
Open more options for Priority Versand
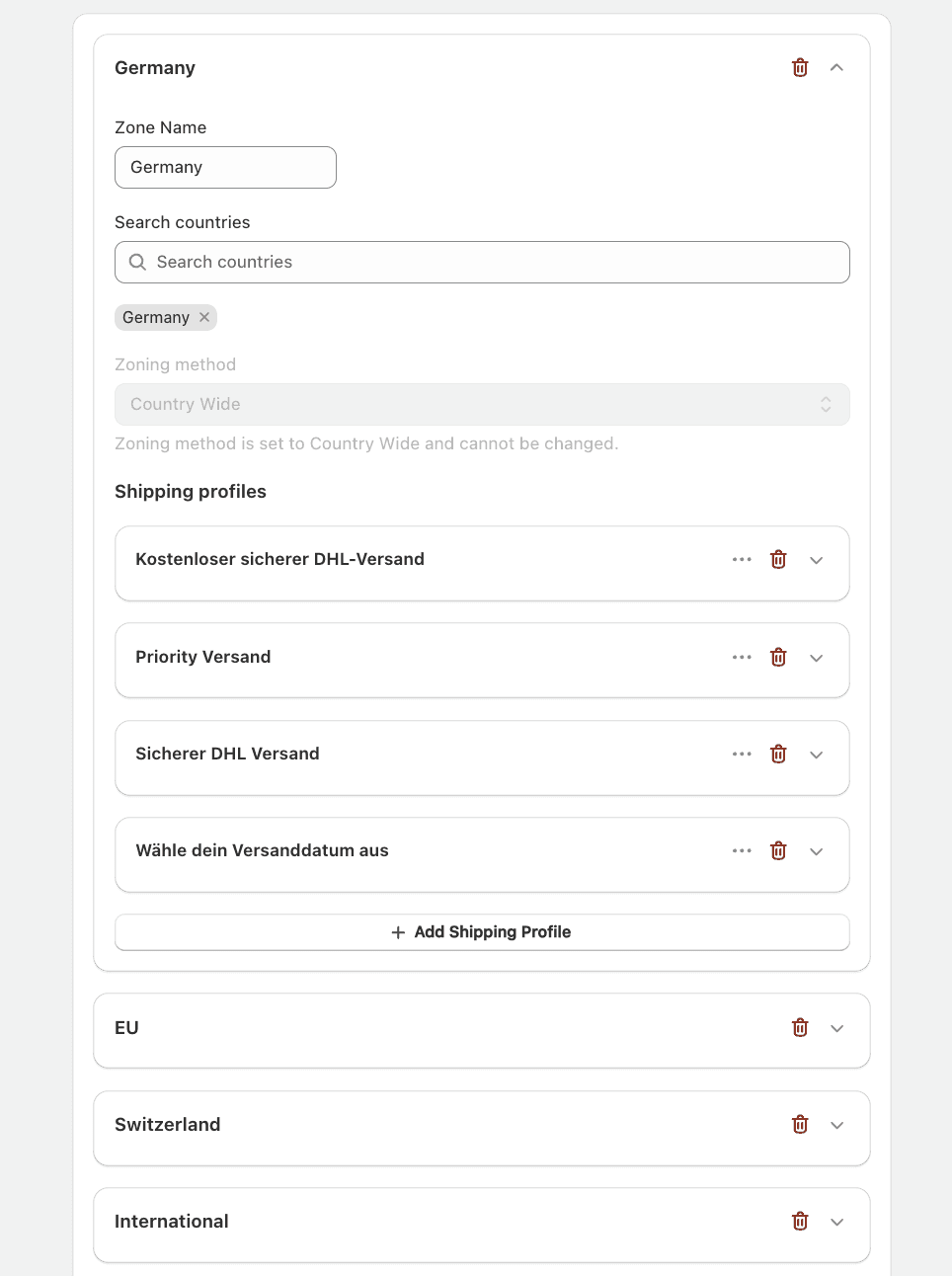point(742,658)
